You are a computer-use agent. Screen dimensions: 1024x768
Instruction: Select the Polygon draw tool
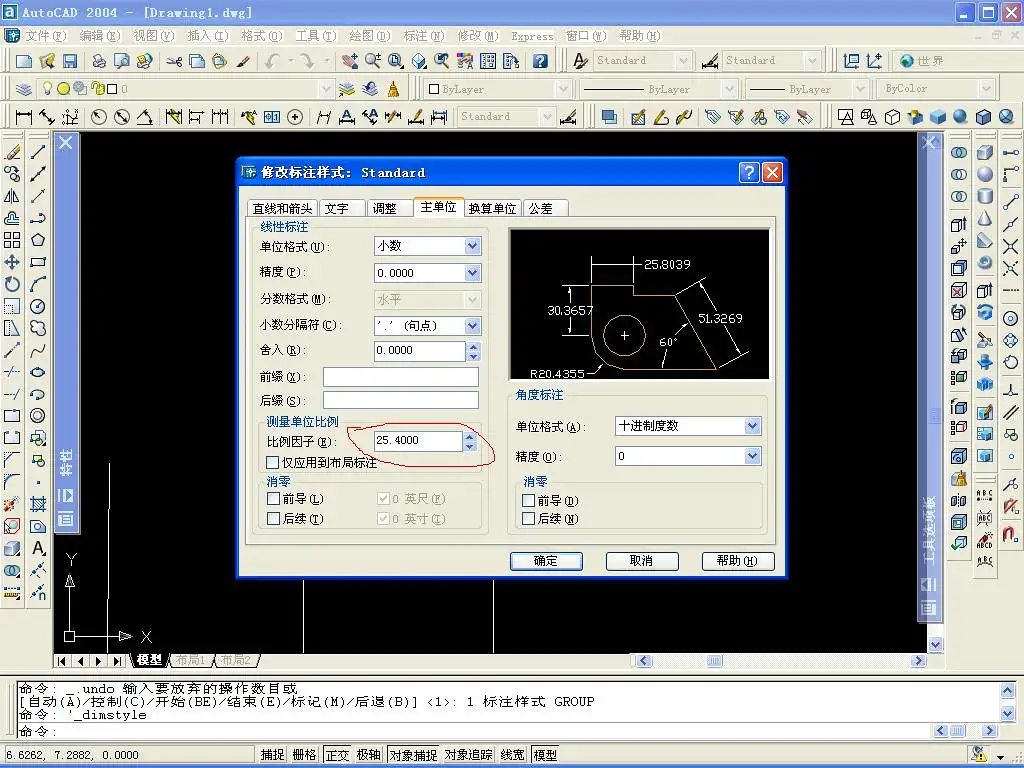click(x=38, y=240)
